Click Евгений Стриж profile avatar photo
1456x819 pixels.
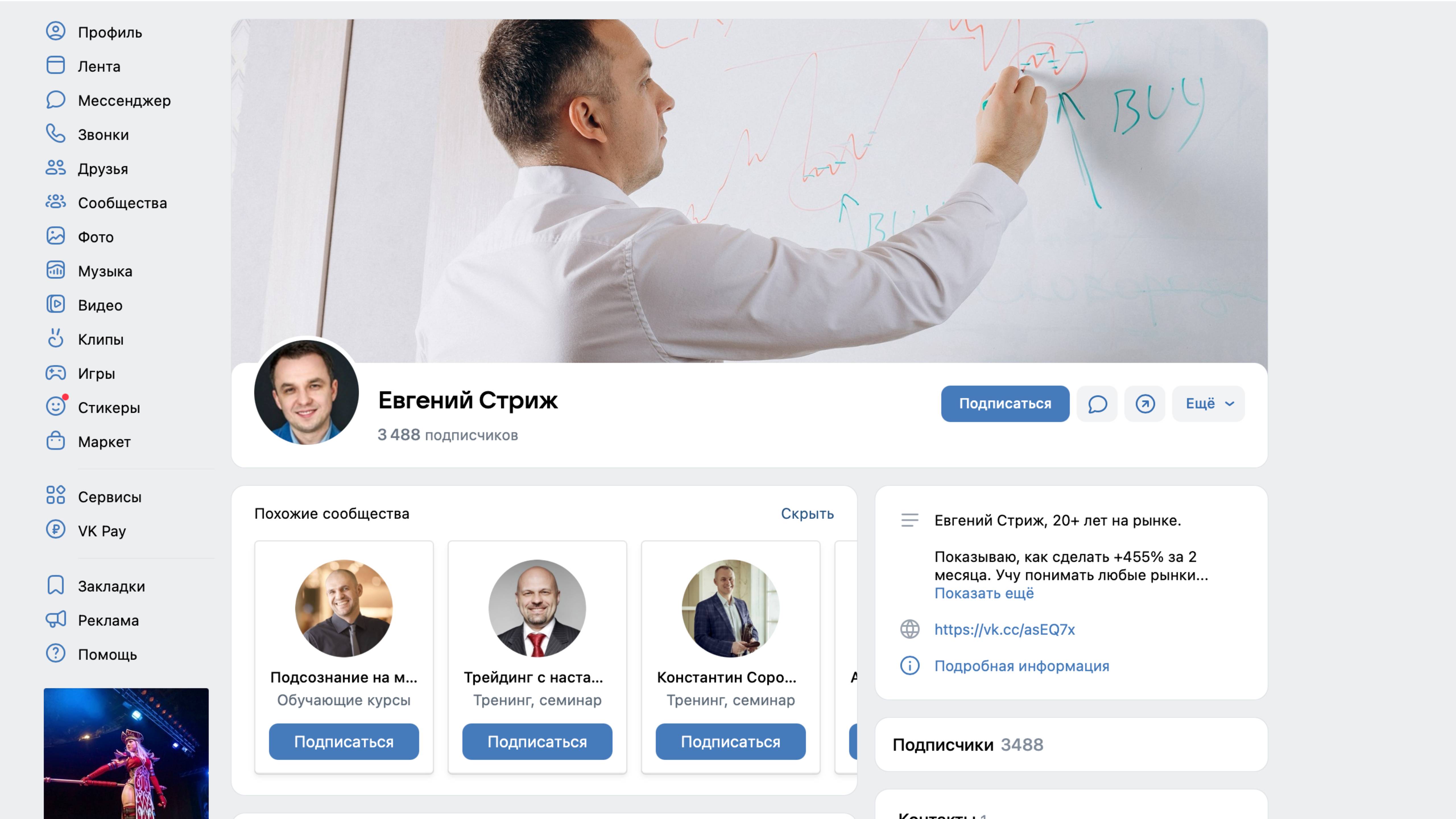[x=306, y=392]
